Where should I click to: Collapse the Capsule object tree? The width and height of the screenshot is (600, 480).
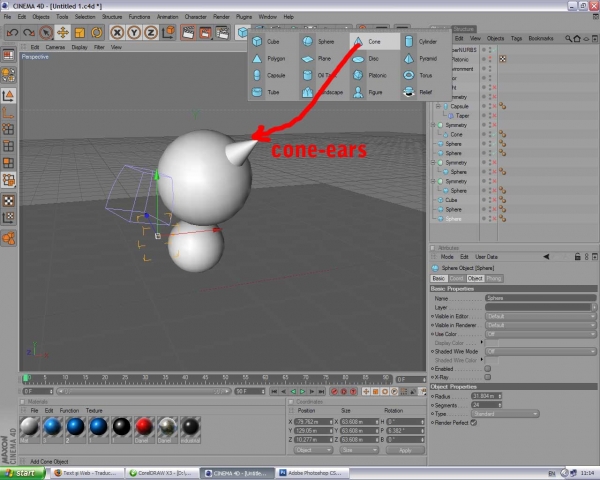tap(439, 106)
